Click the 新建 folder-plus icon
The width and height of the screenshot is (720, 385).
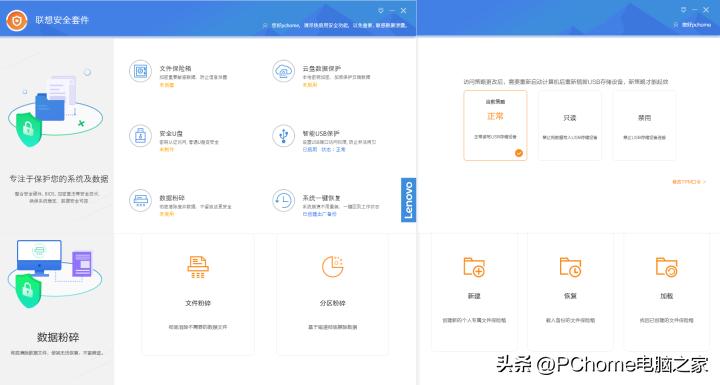[474, 267]
